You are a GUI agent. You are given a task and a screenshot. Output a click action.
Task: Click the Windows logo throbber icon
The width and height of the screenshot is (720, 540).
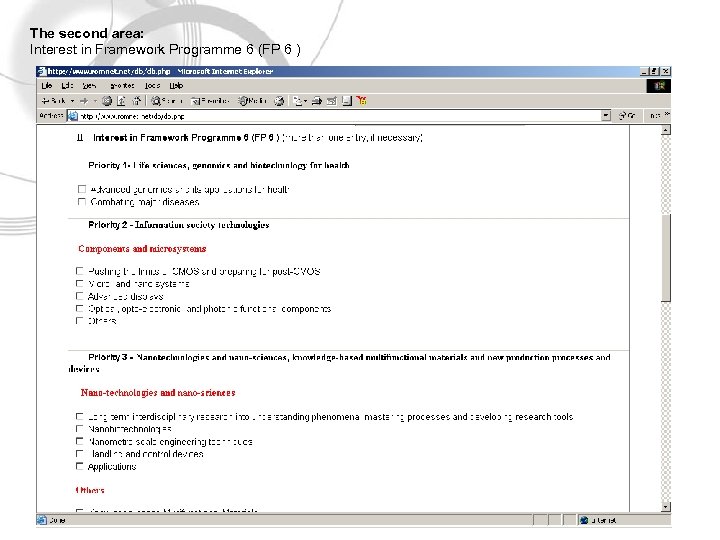coord(658,86)
